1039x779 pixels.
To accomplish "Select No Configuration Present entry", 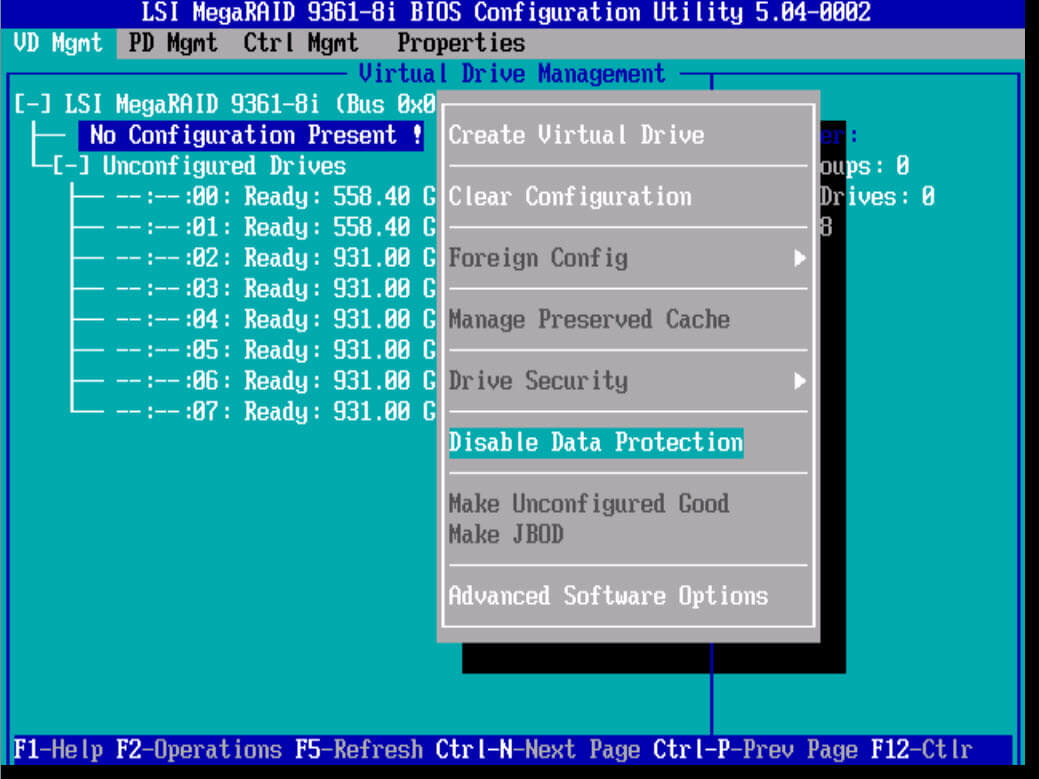I will pos(255,135).
